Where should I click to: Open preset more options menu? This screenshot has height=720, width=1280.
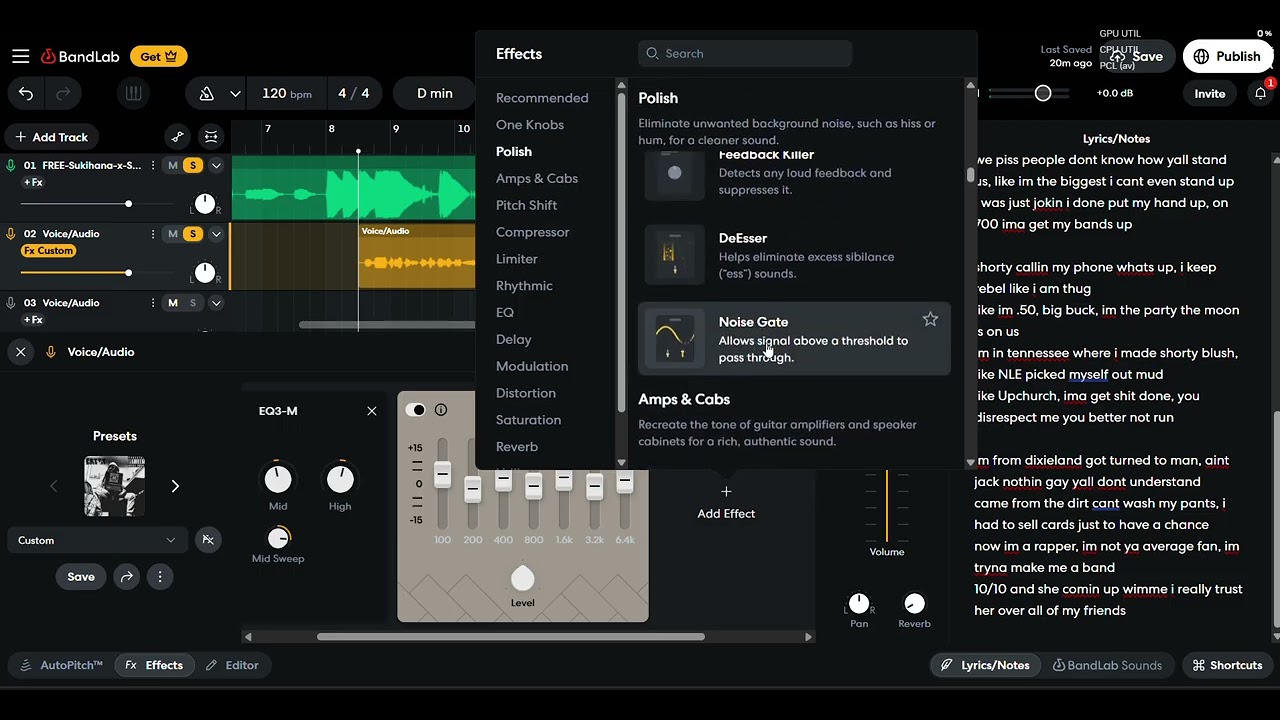coord(160,576)
